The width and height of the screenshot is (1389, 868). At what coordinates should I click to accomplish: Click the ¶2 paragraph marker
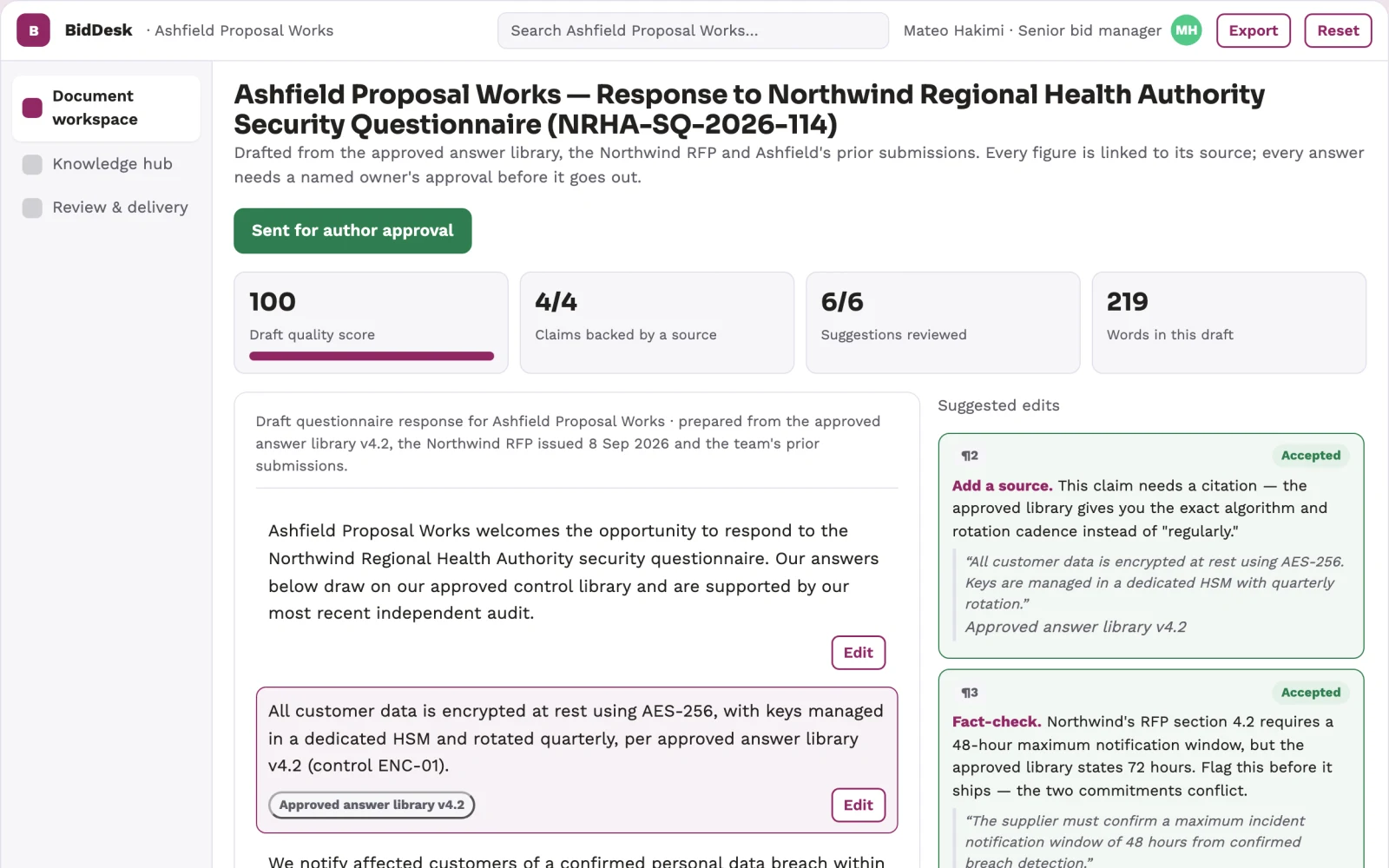[970, 456]
